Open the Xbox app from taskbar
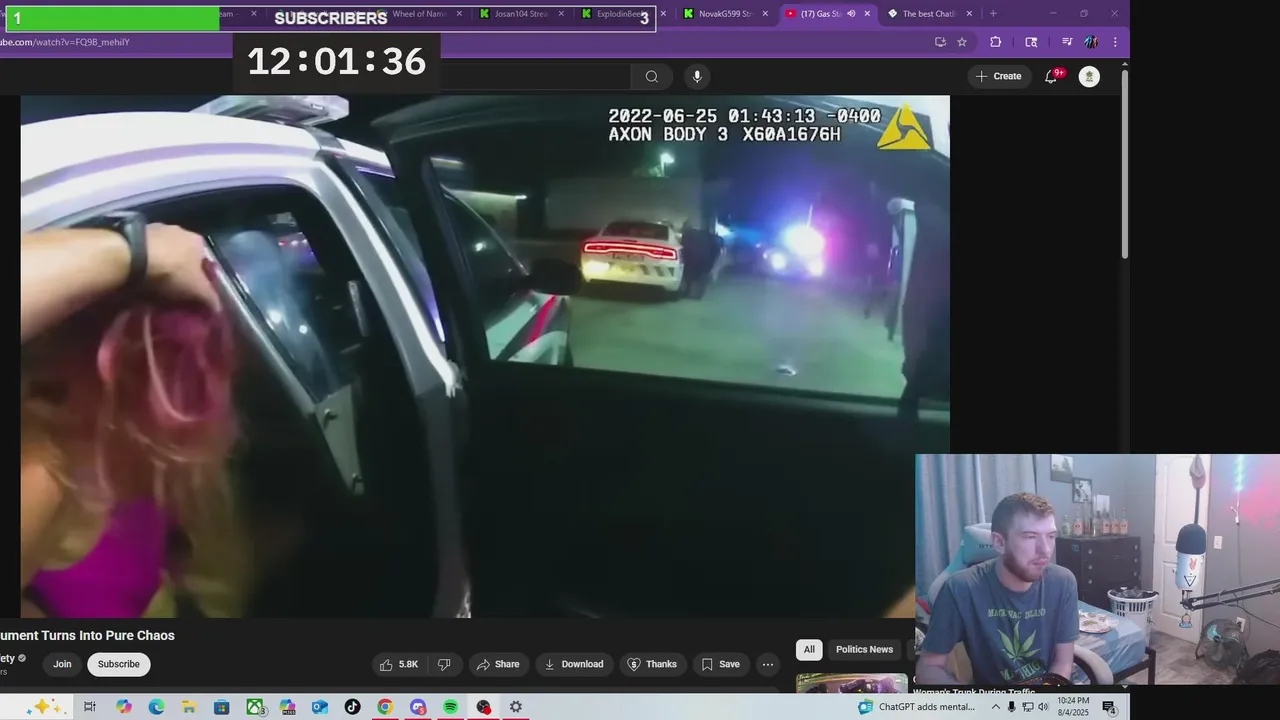This screenshot has height=720, width=1280. tap(255, 707)
